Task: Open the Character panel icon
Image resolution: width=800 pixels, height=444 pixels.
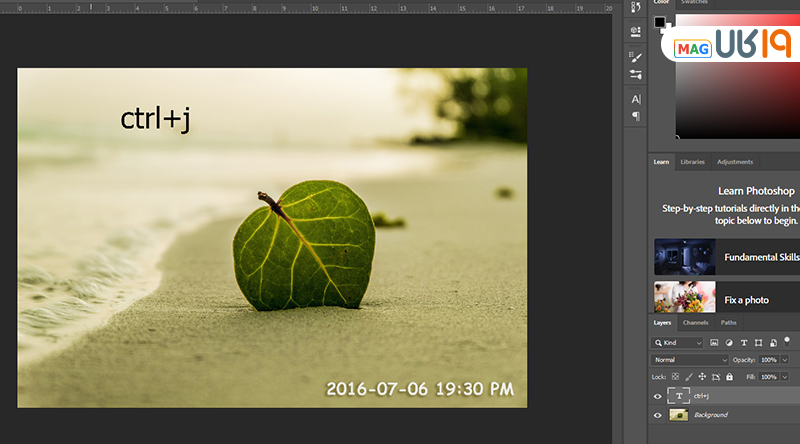Action: pyautogui.click(x=636, y=99)
